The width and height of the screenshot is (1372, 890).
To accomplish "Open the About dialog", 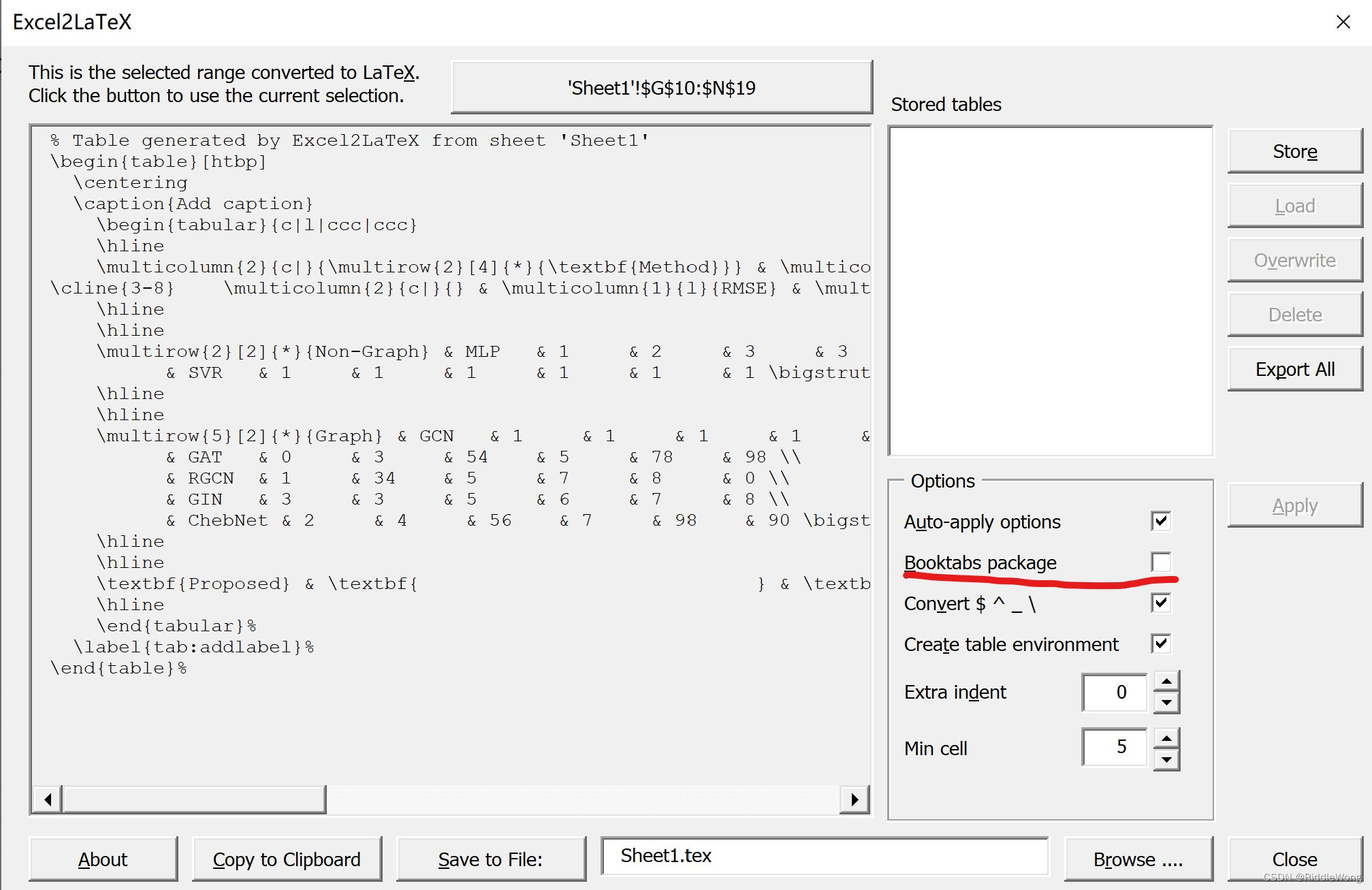I will [x=102, y=859].
